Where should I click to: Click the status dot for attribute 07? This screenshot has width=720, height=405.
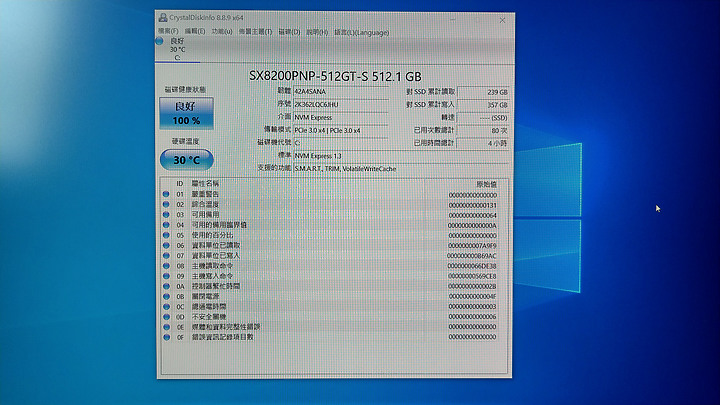(166, 255)
